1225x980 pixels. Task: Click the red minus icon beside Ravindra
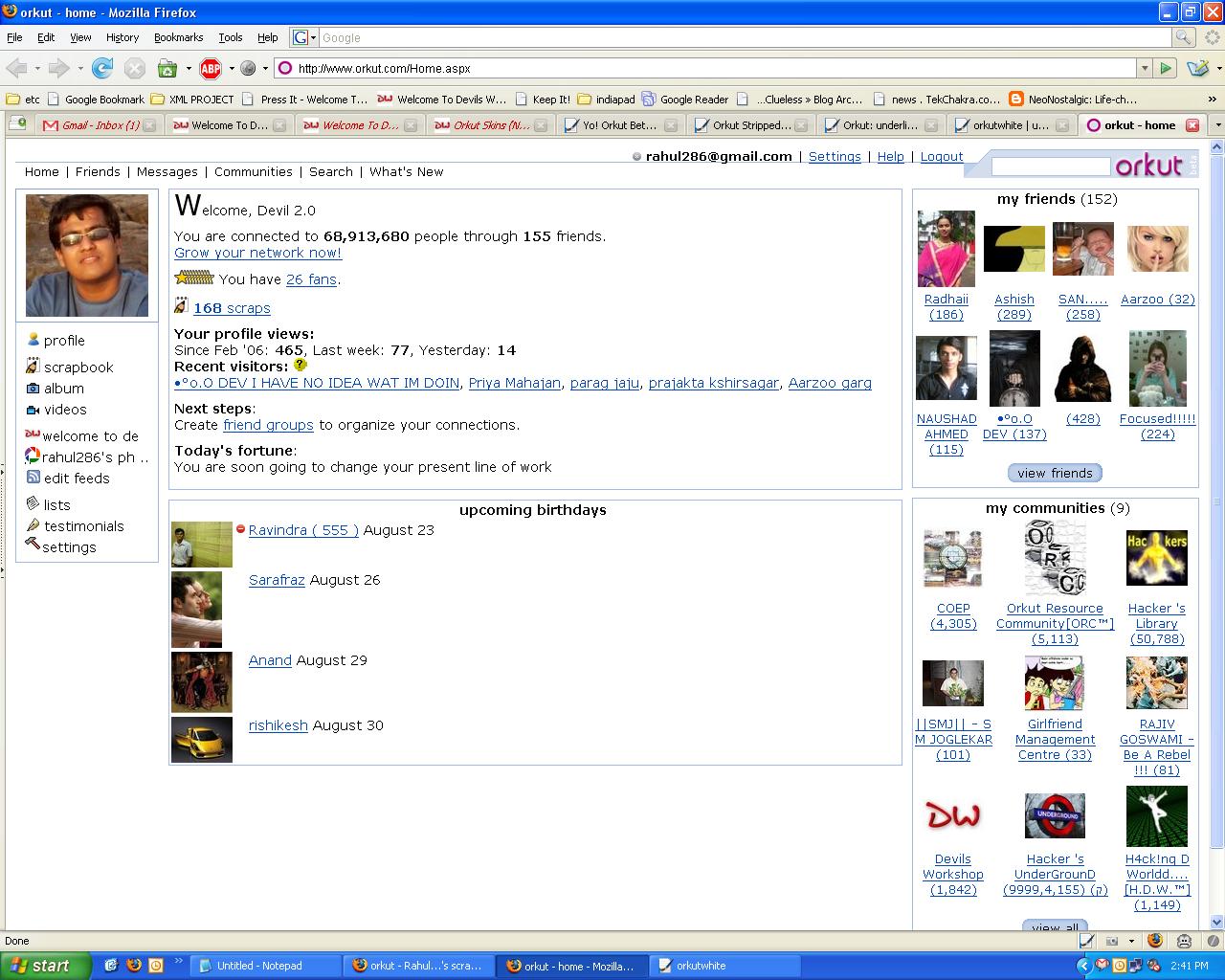(240, 529)
